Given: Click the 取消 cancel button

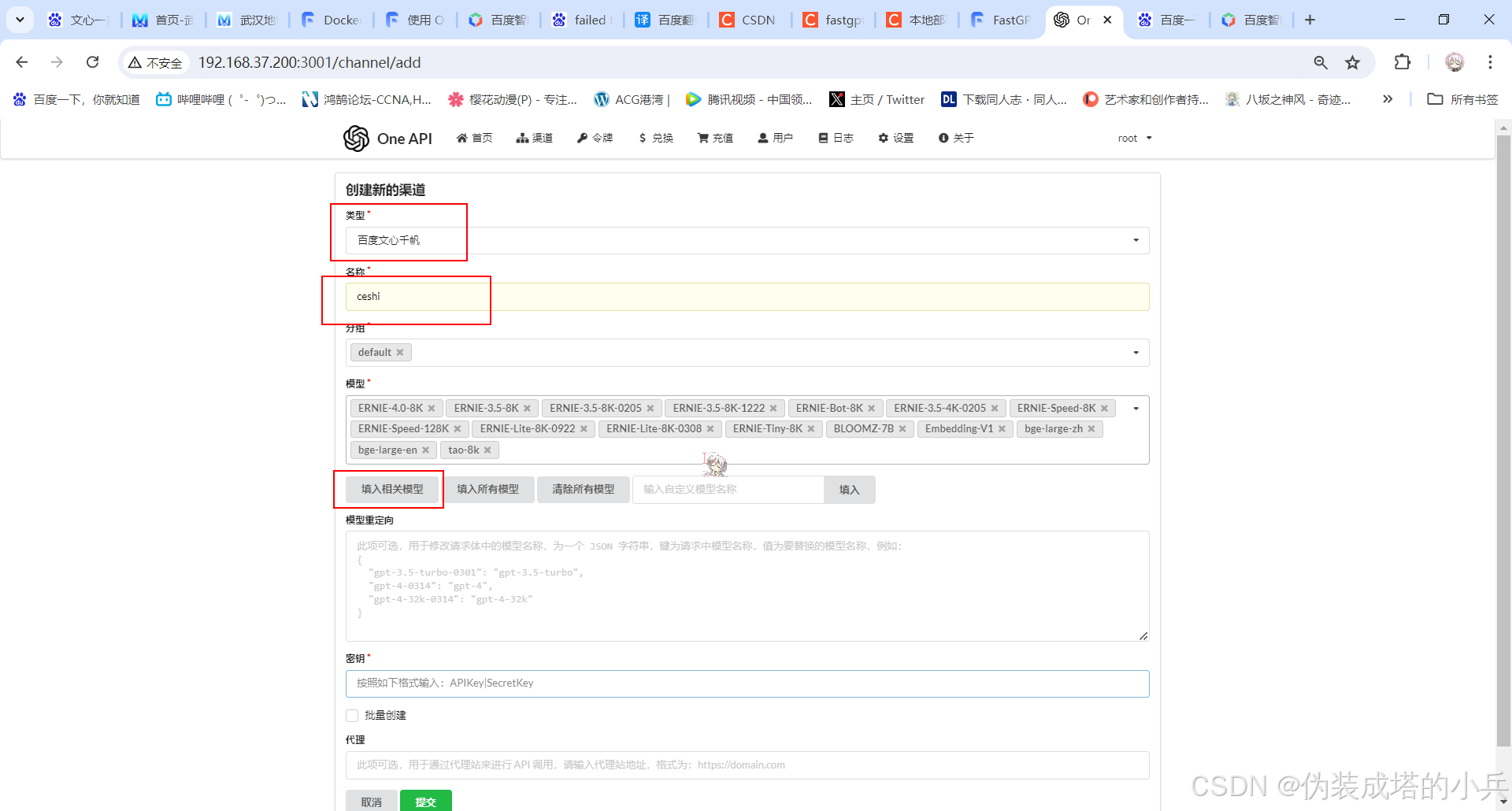Looking at the screenshot, I should (x=372, y=802).
